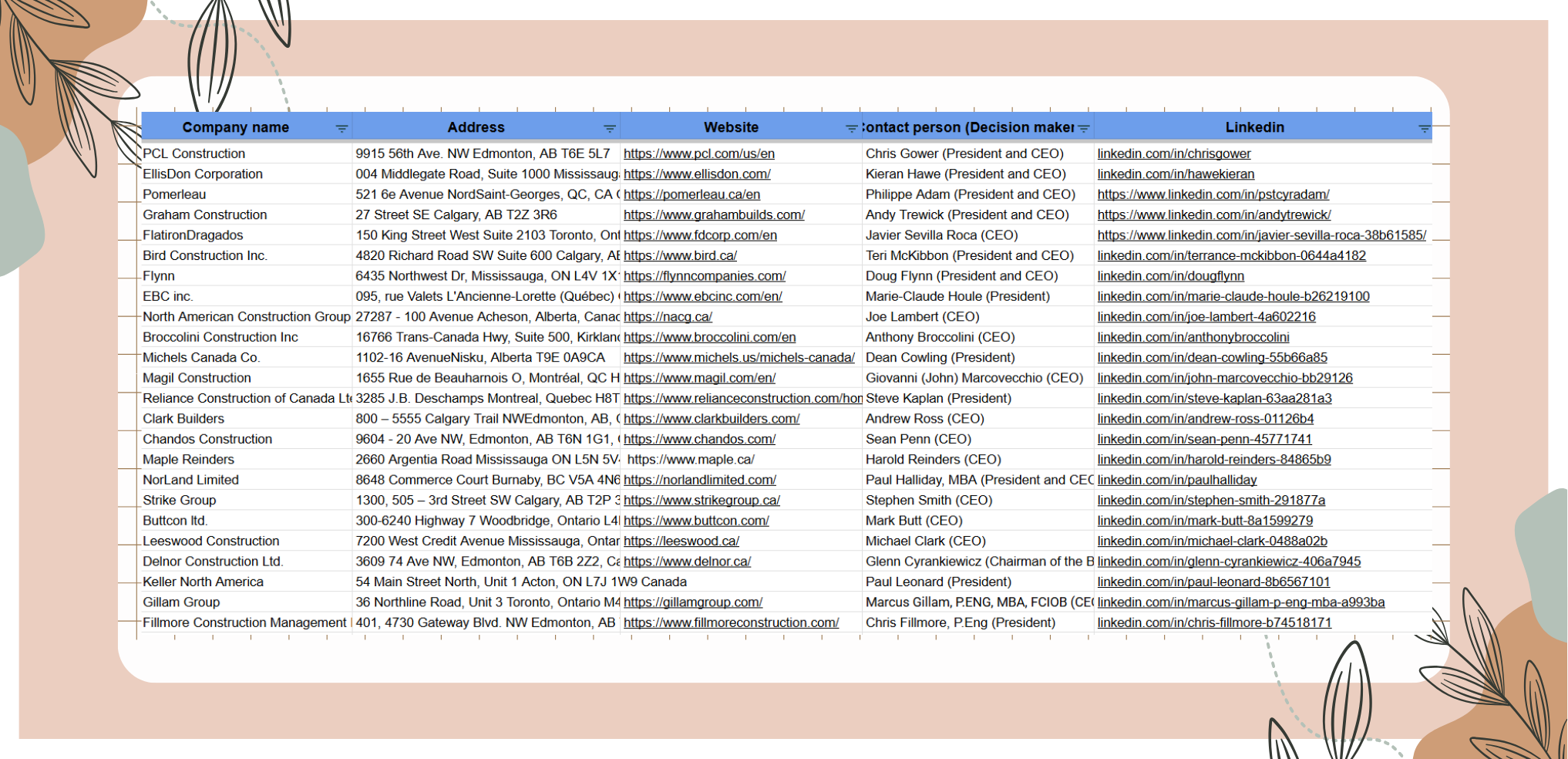This screenshot has width=1568, height=759.
Task: Open the anthonybroccolini LinkedIn link
Action: [x=1193, y=337]
